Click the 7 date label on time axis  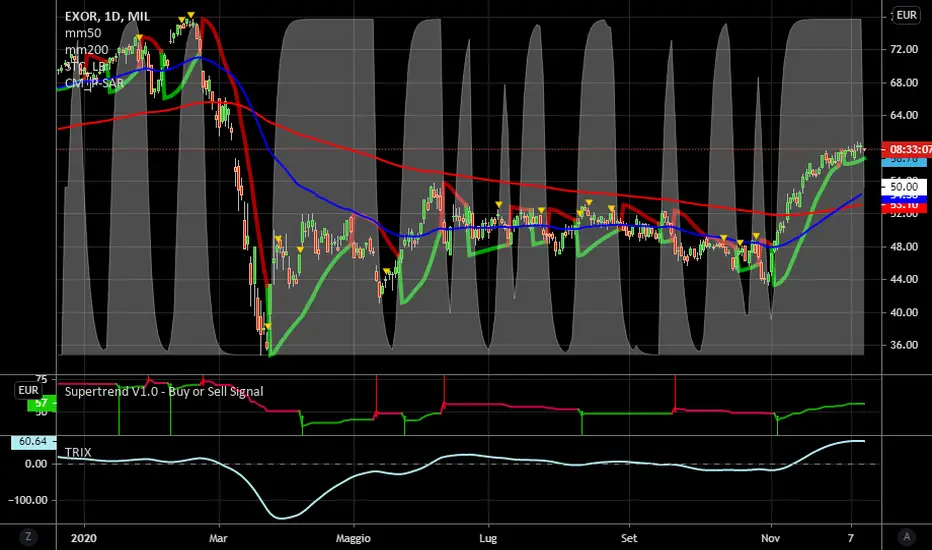click(851, 538)
